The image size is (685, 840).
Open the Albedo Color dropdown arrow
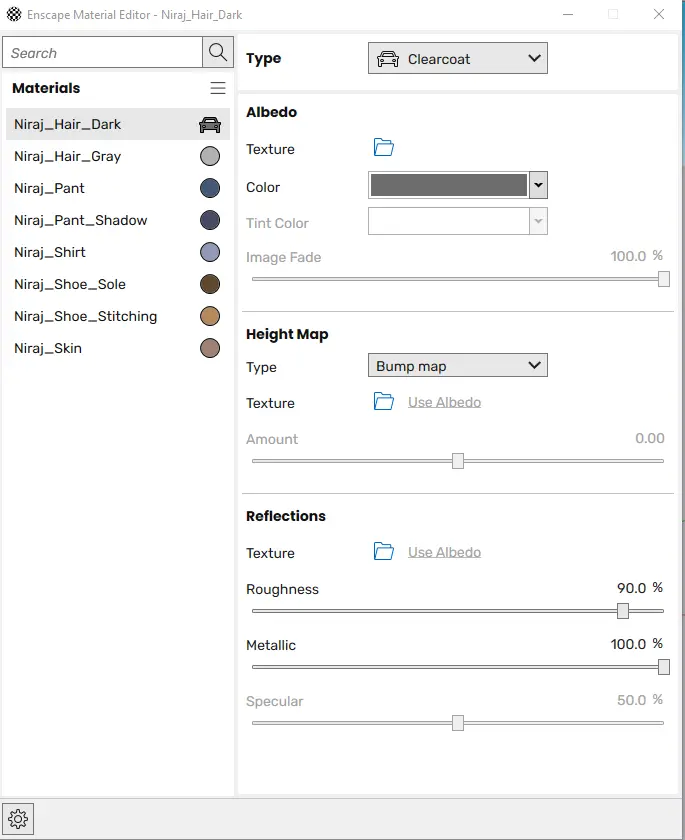[x=538, y=185]
